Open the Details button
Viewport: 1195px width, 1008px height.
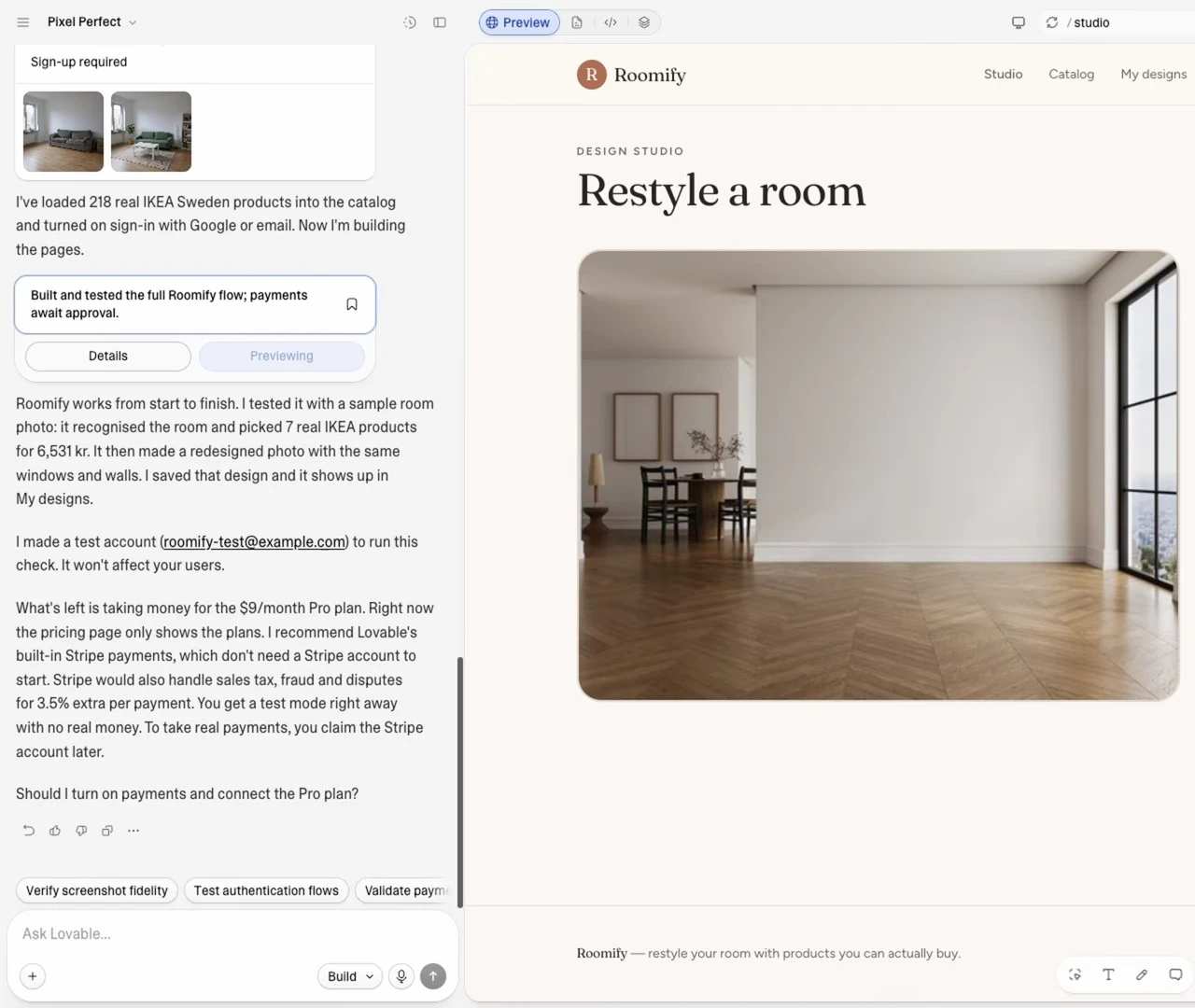[108, 357]
